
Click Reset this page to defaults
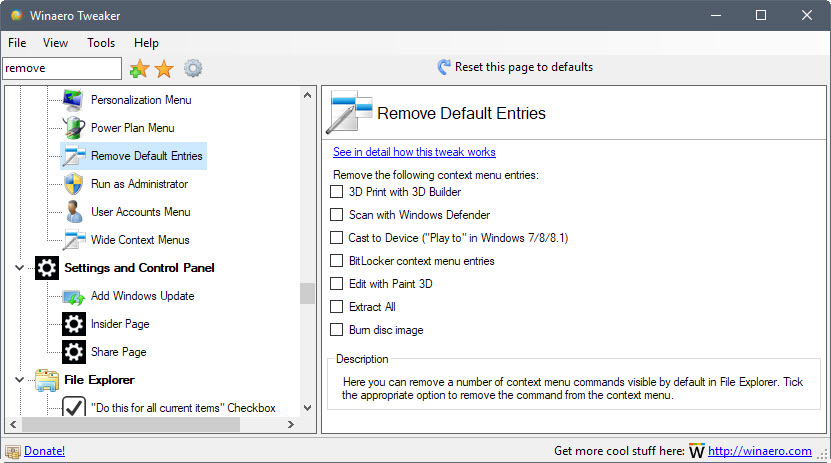[x=515, y=67]
